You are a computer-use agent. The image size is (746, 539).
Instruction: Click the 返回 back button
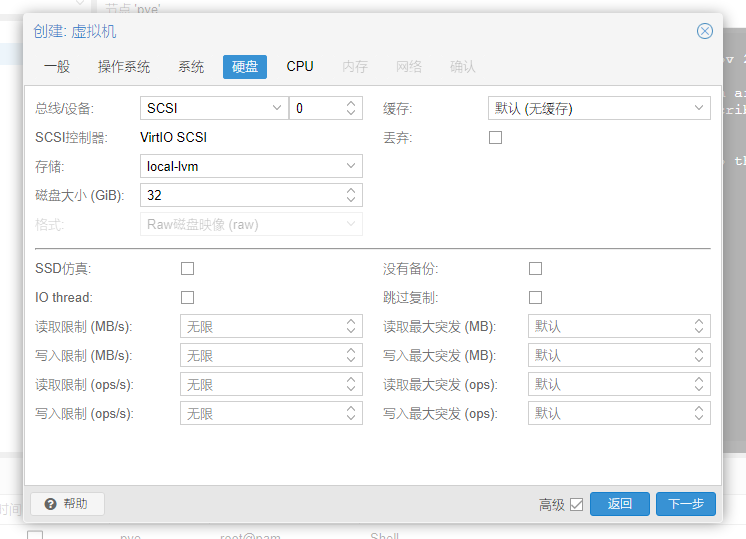(x=620, y=504)
